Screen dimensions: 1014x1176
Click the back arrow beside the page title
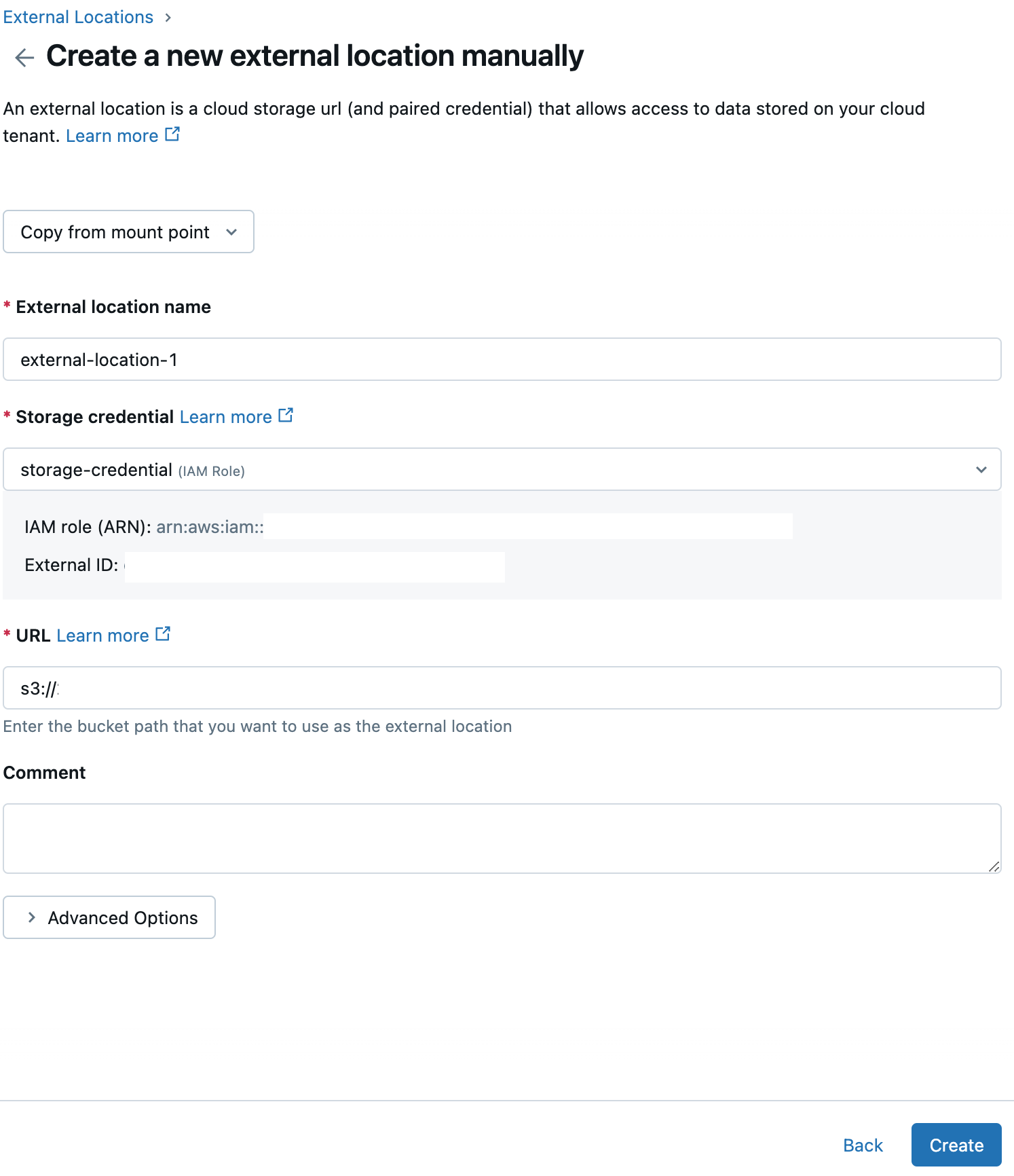[24, 57]
